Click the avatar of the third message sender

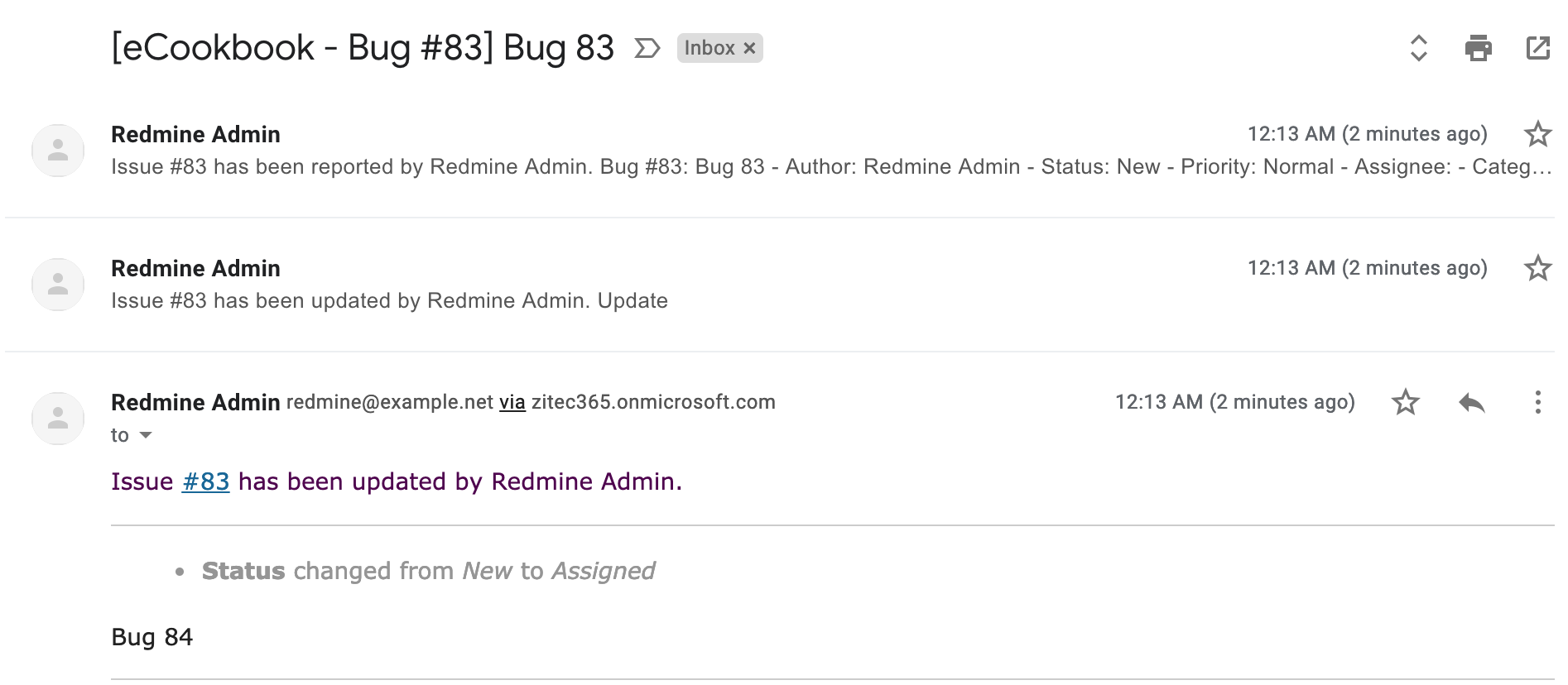point(58,419)
